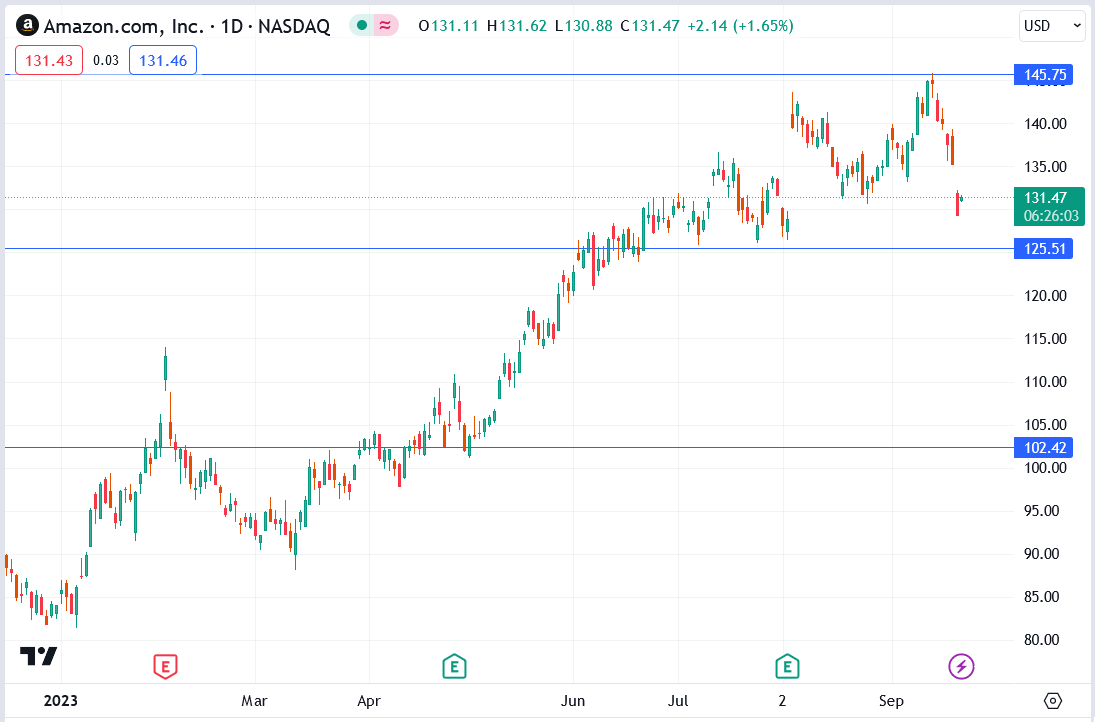Click the 105.00 price axis label
Viewport: 1095px width, 722px height.
click(1045, 425)
